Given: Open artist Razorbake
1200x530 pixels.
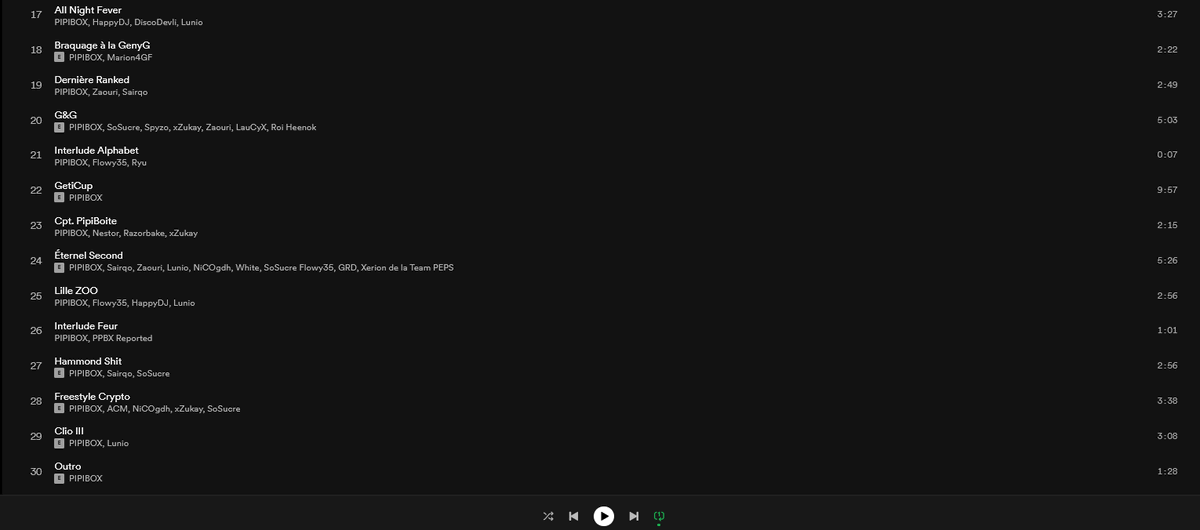Looking at the screenshot, I should tap(143, 233).
